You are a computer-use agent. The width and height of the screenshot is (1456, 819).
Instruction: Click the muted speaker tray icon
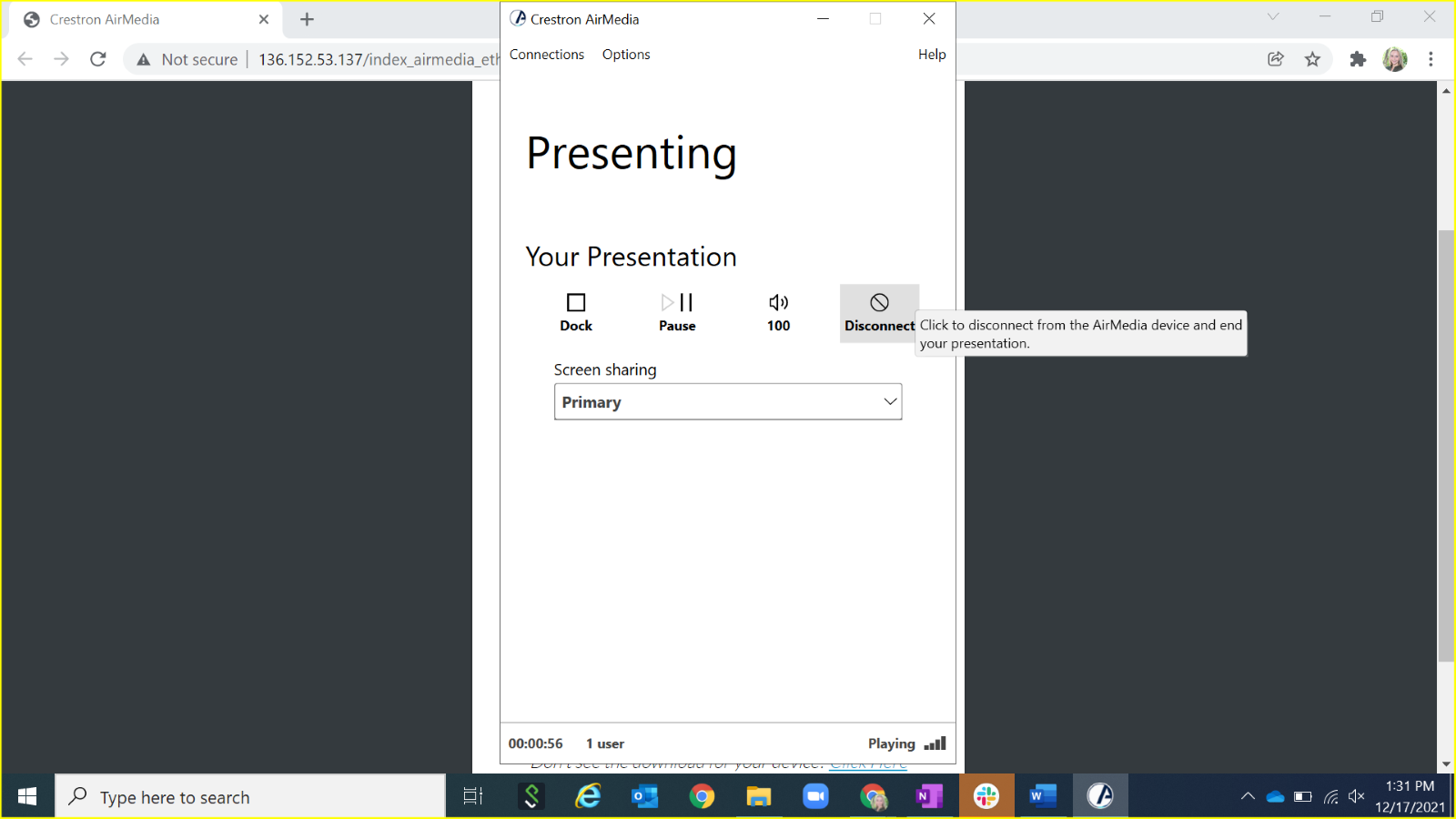[1357, 797]
